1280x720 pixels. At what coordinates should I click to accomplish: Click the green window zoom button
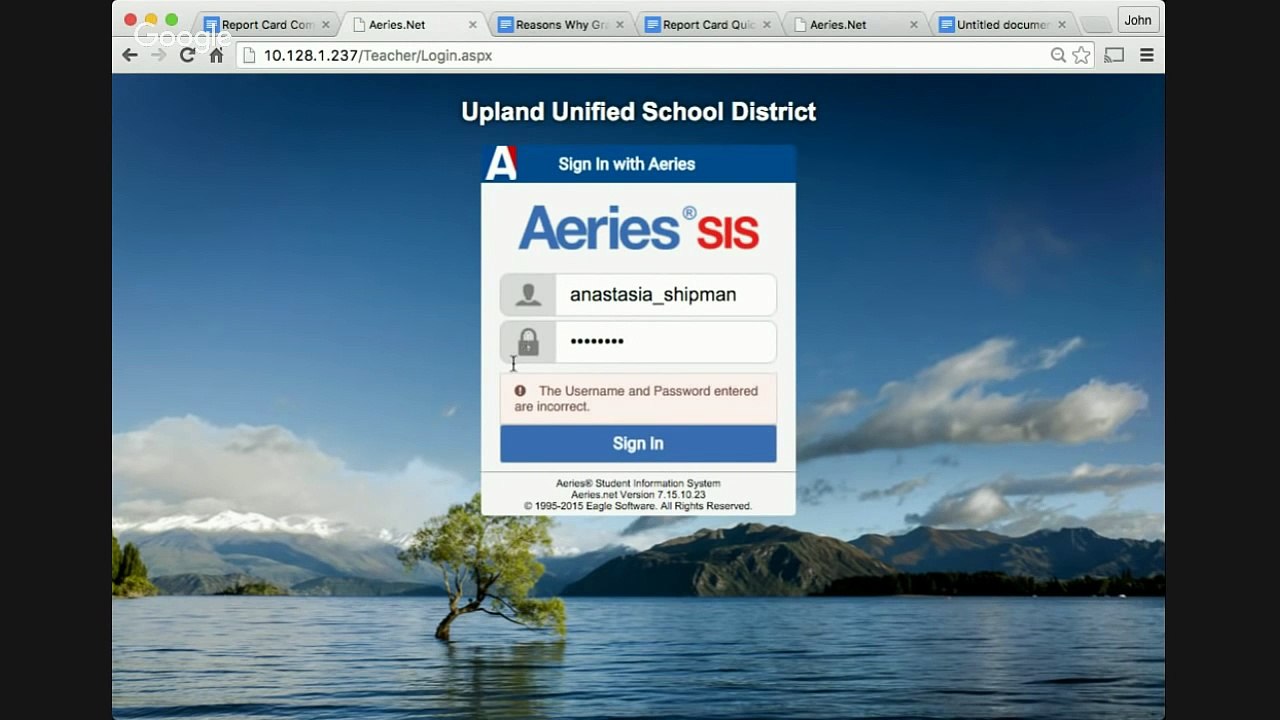click(x=171, y=20)
